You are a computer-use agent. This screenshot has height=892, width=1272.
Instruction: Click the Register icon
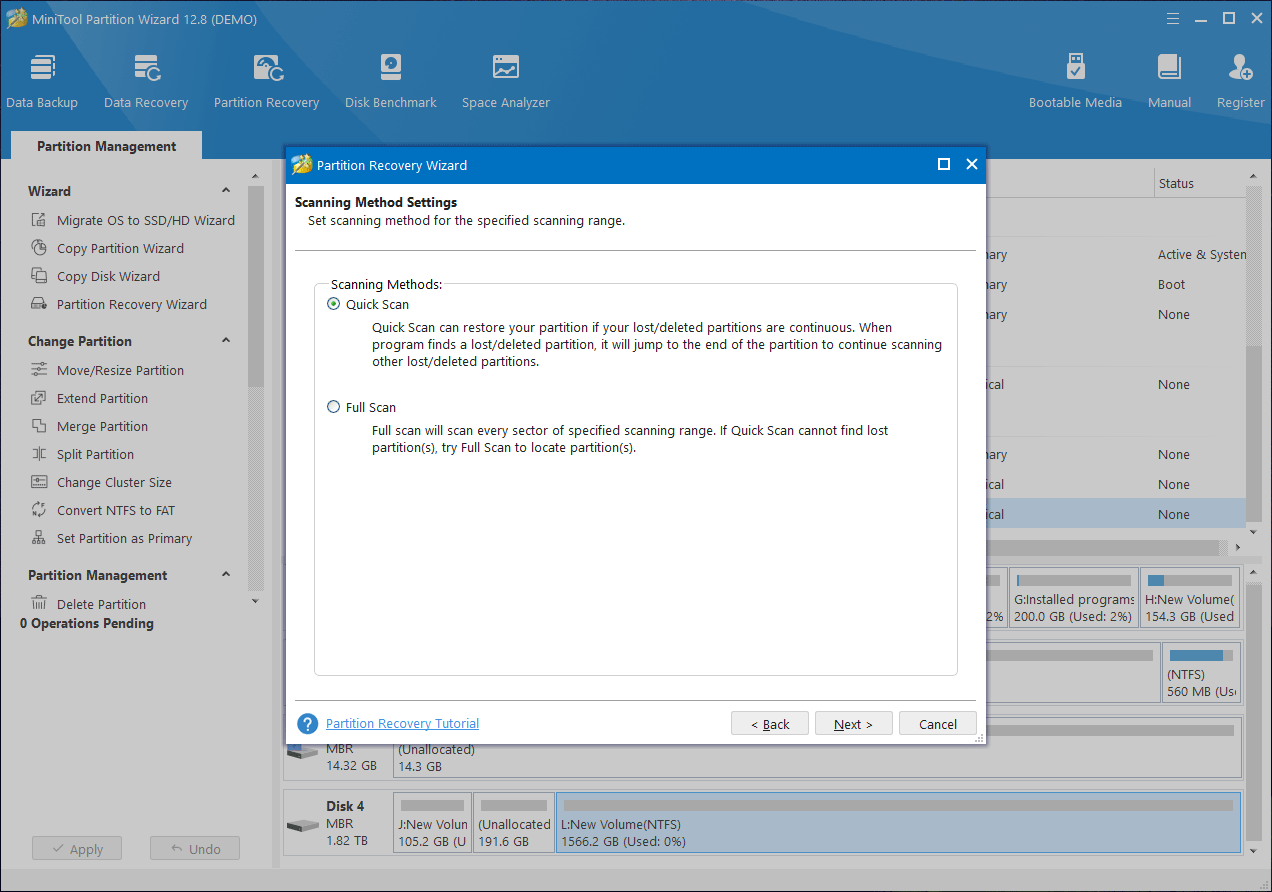pyautogui.click(x=1240, y=68)
